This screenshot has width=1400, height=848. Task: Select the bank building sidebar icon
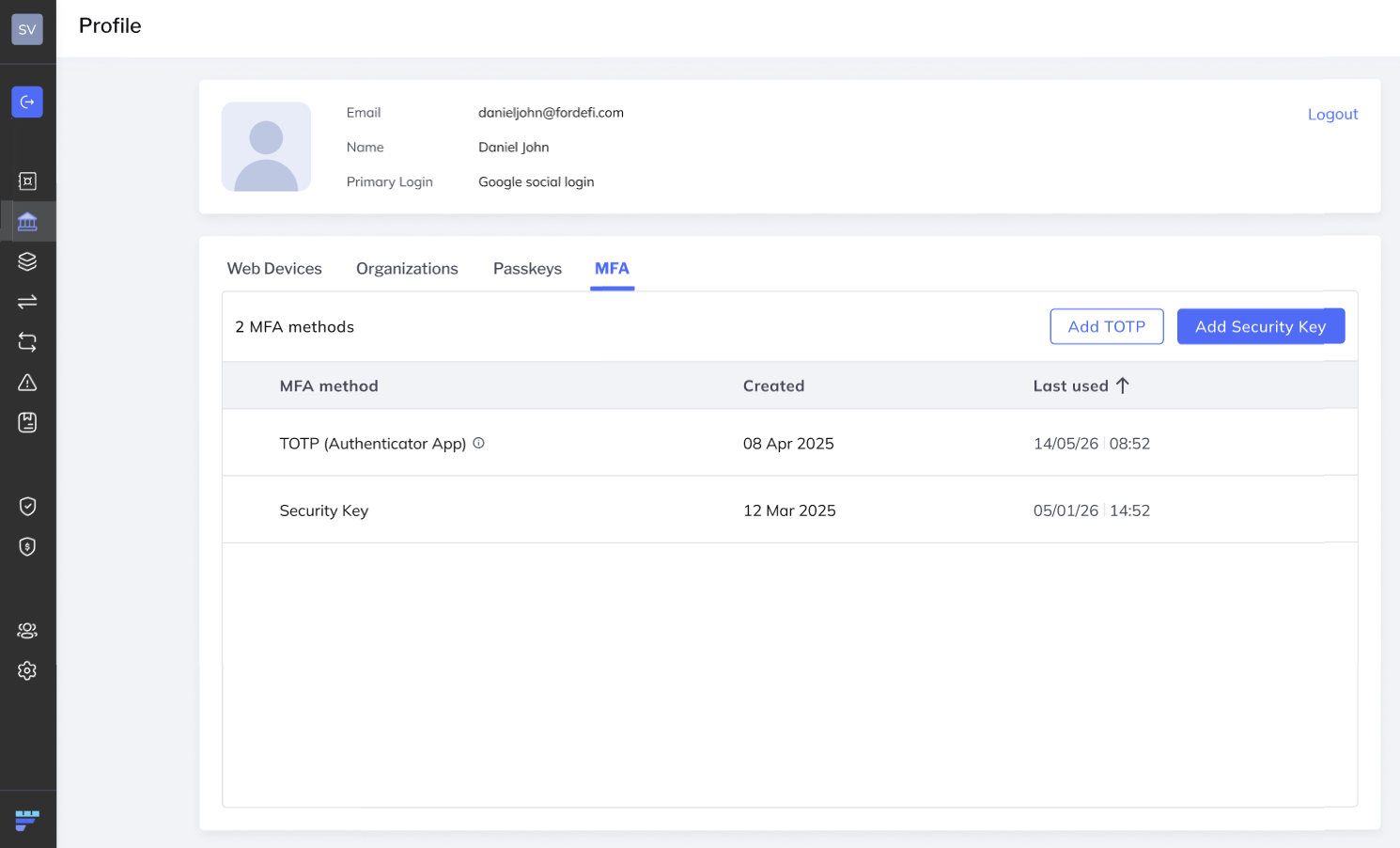(27, 222)
